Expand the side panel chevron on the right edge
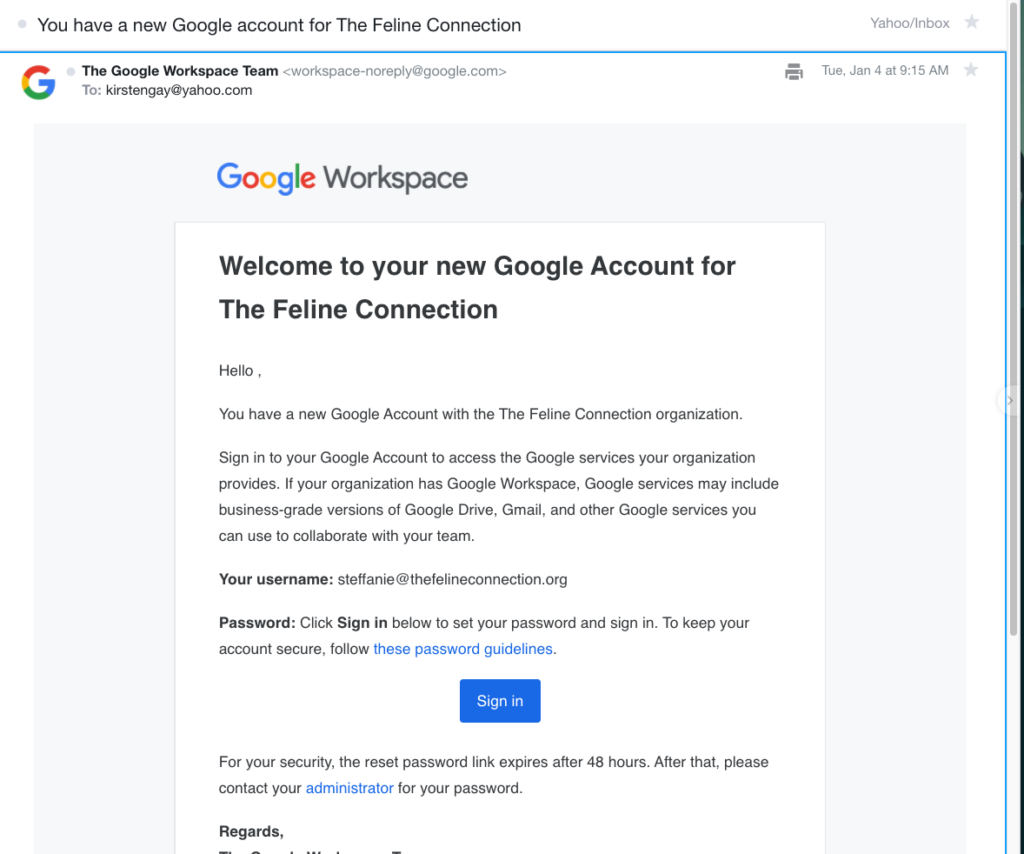The height and width of the screenshot is (854, 1024). pos(1010,400)
